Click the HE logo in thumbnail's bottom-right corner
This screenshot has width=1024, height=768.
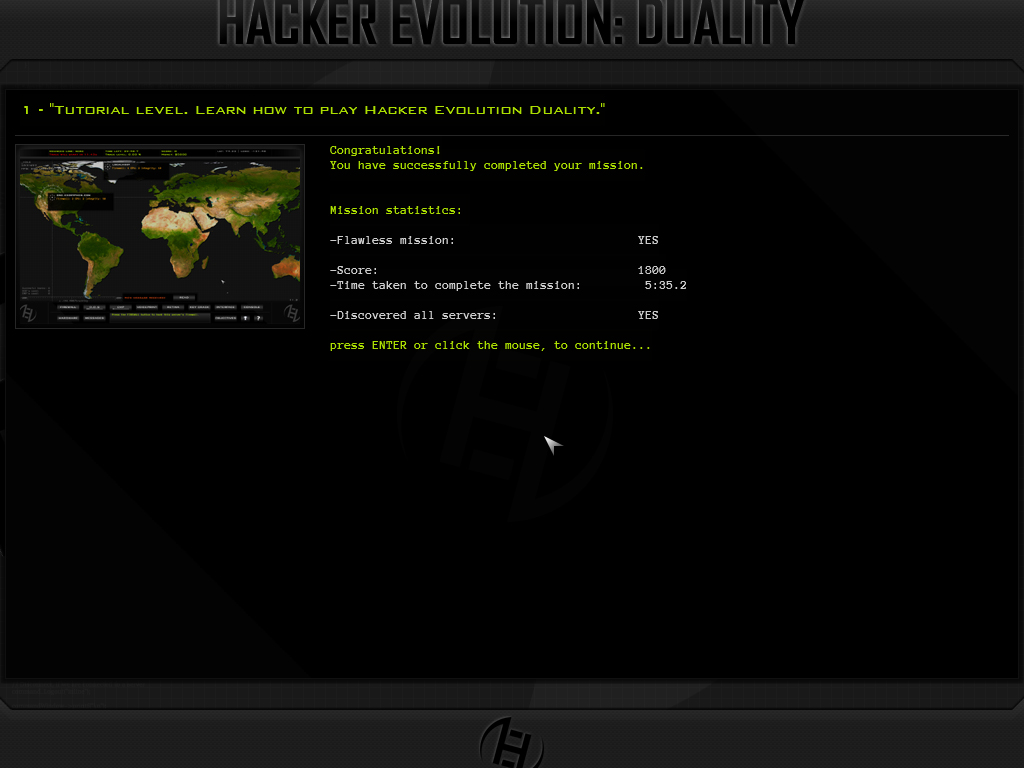pyautogui.click(x=291, y=312)
